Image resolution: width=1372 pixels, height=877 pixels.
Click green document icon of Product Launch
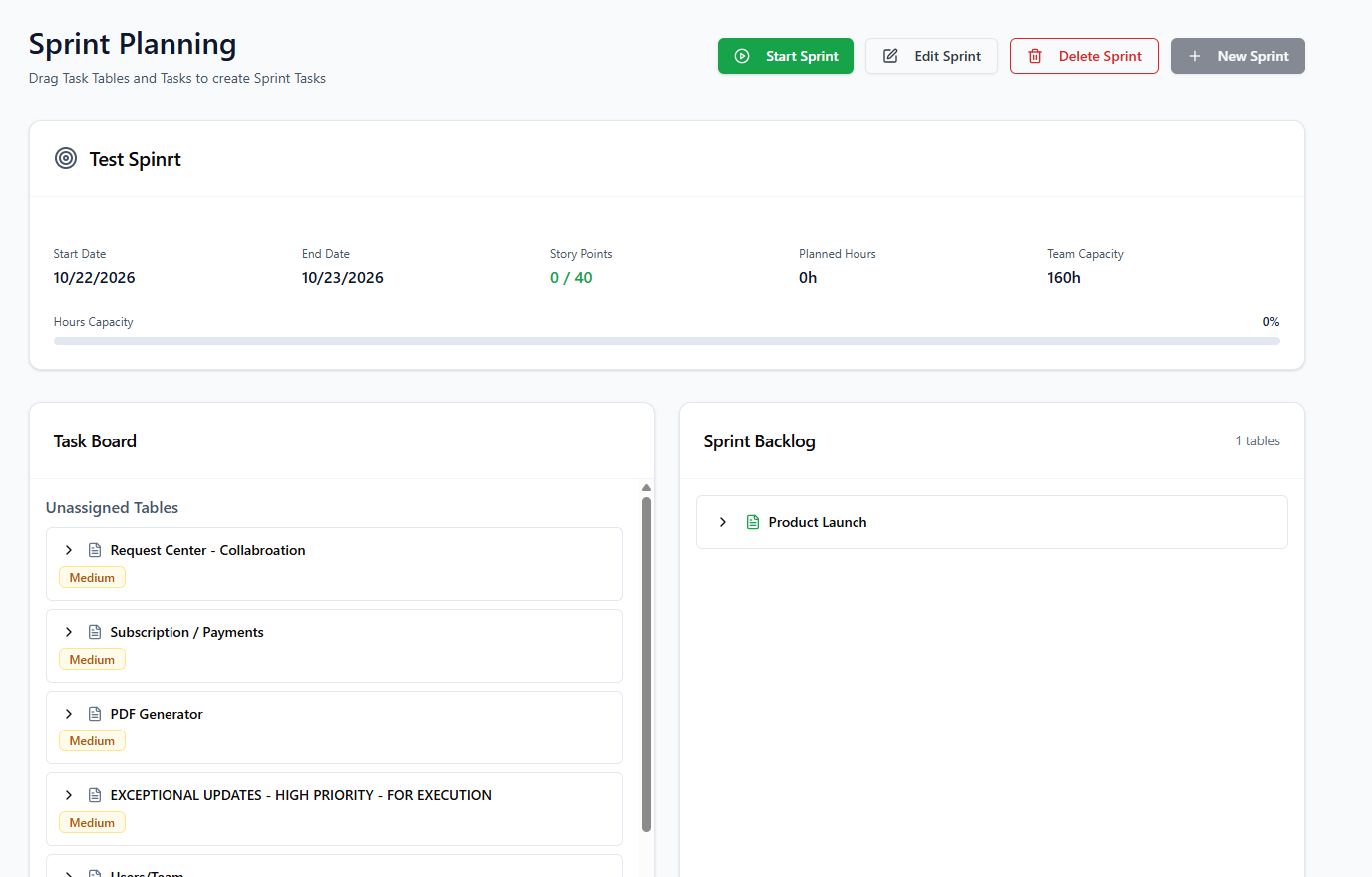[753, 522]
